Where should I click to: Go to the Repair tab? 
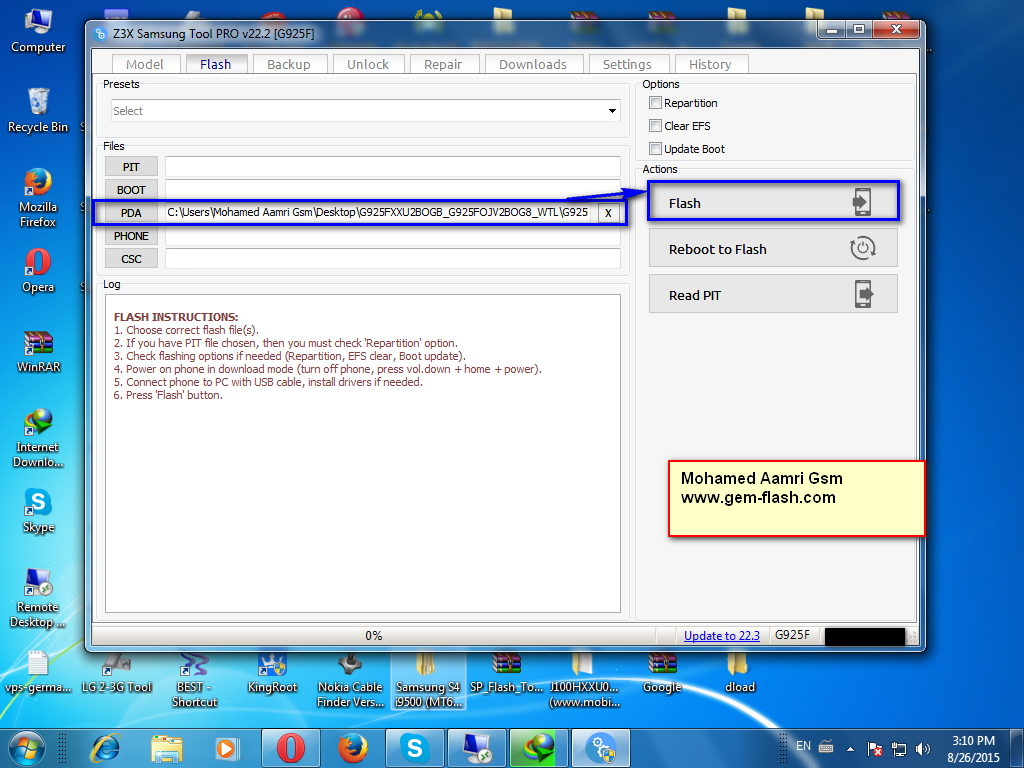[x=443, y=64]
